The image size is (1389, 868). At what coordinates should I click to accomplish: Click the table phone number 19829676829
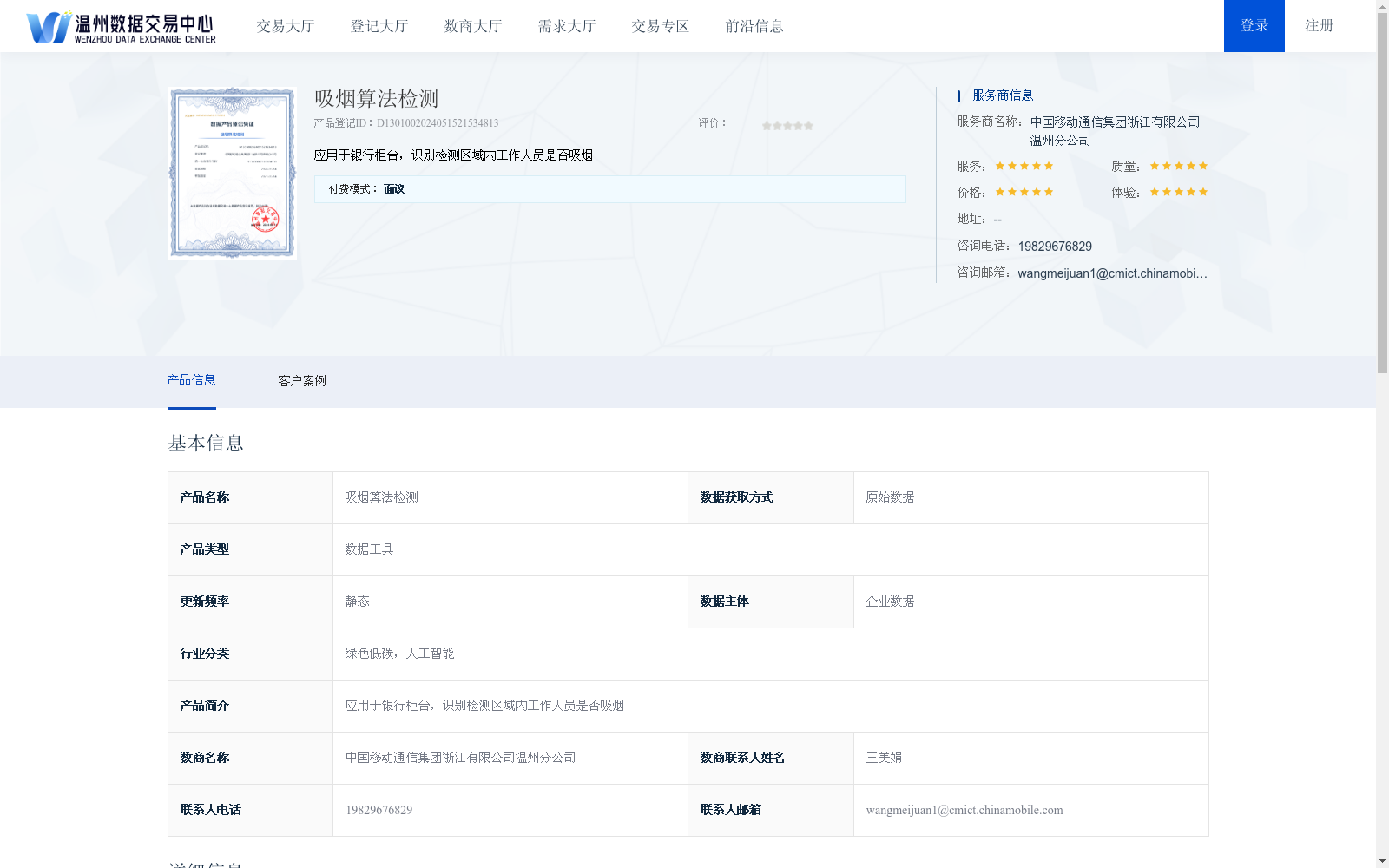(379, 810)
